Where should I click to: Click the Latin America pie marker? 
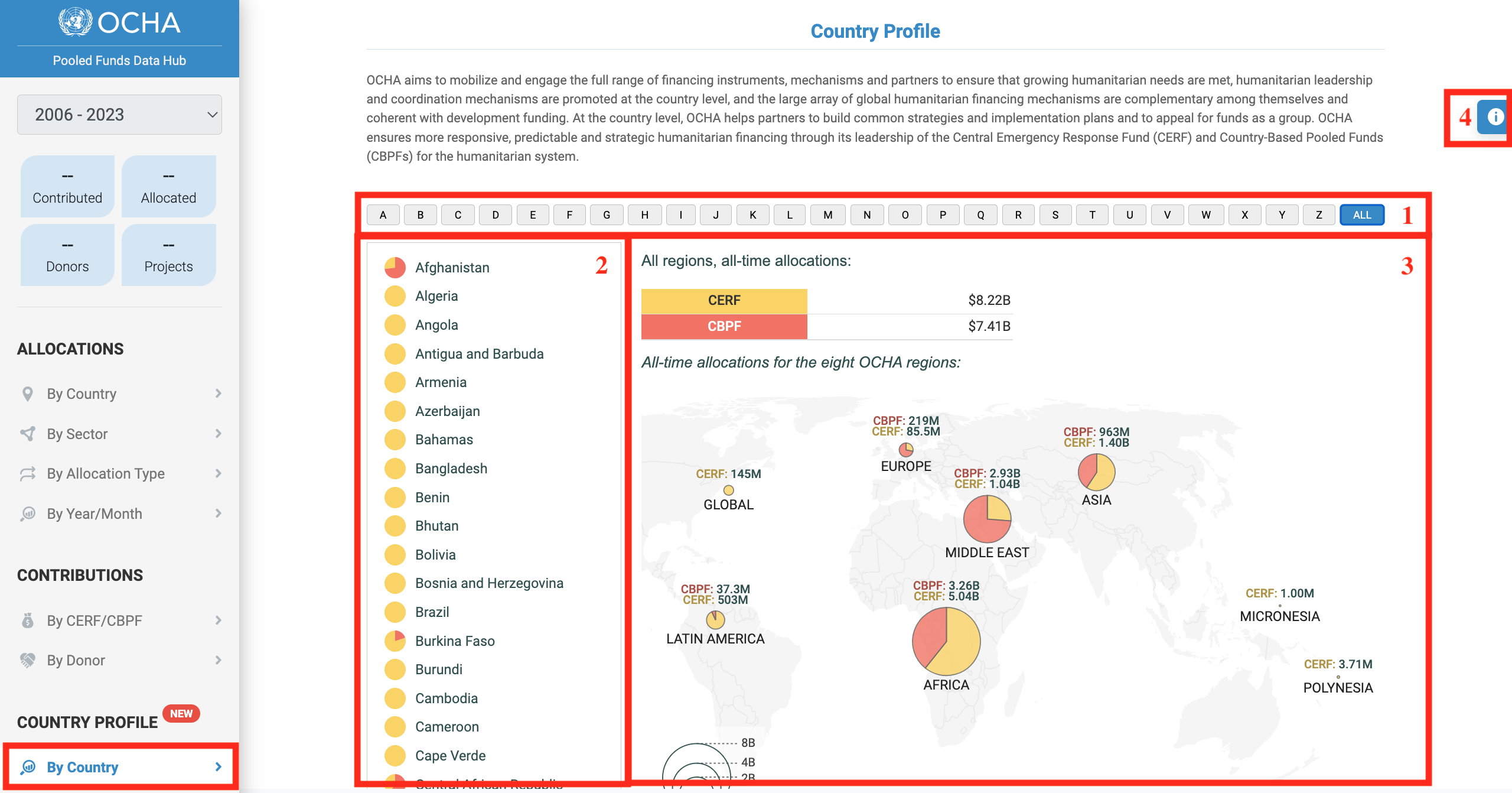coord(715,619)
